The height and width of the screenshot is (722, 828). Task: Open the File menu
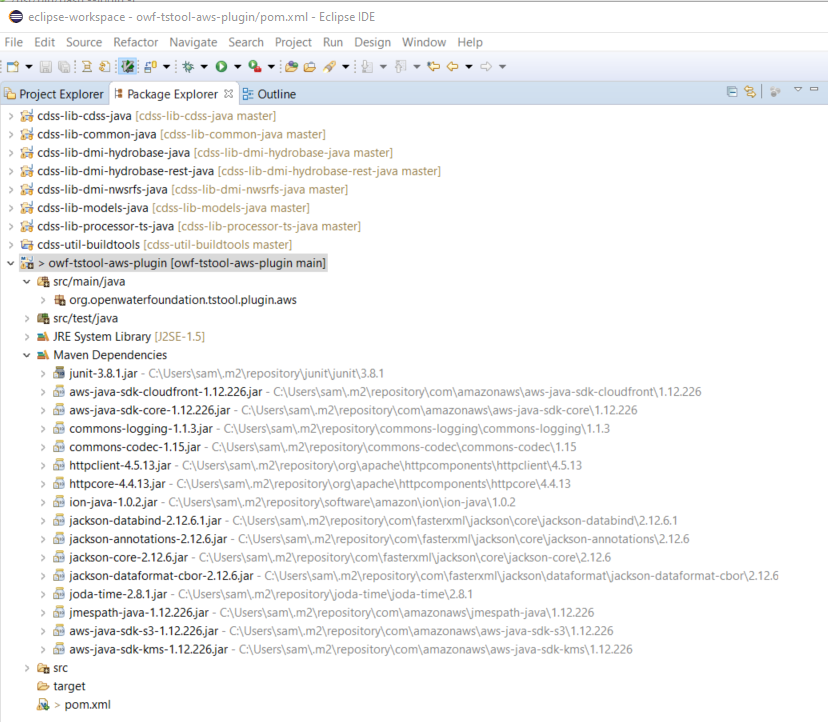coord(14,42)
